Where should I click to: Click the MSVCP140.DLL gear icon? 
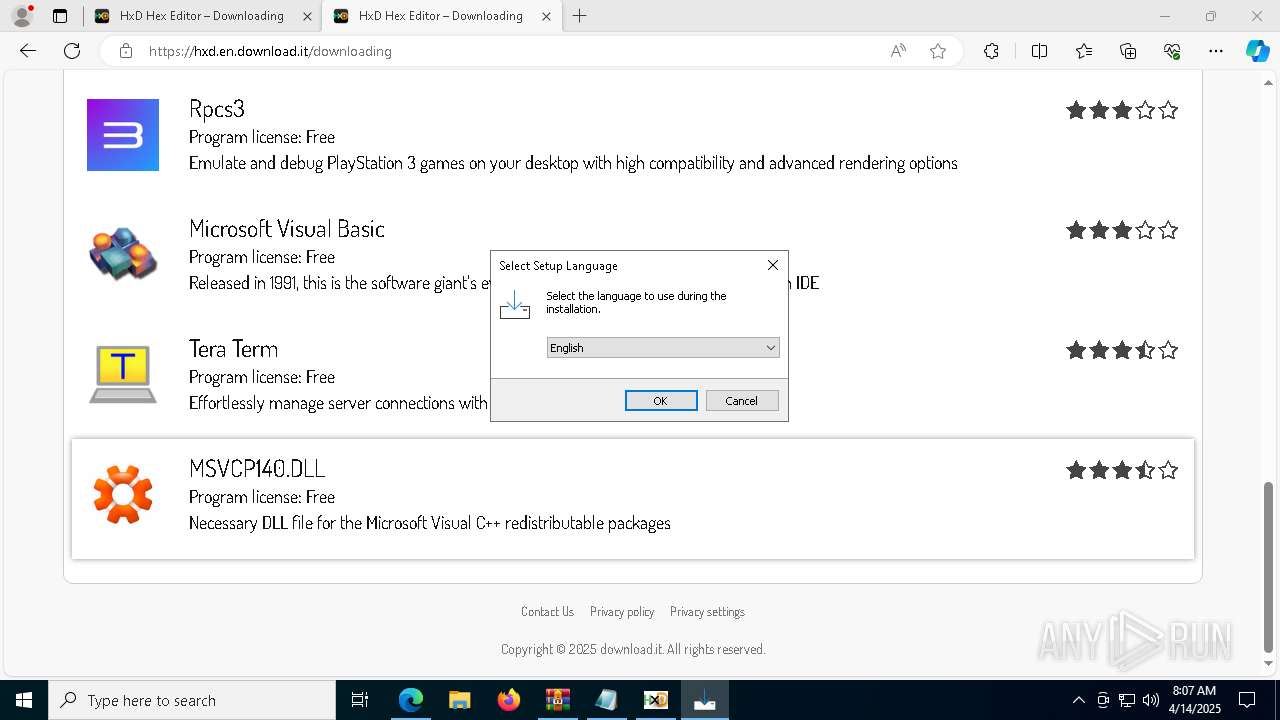123,494
